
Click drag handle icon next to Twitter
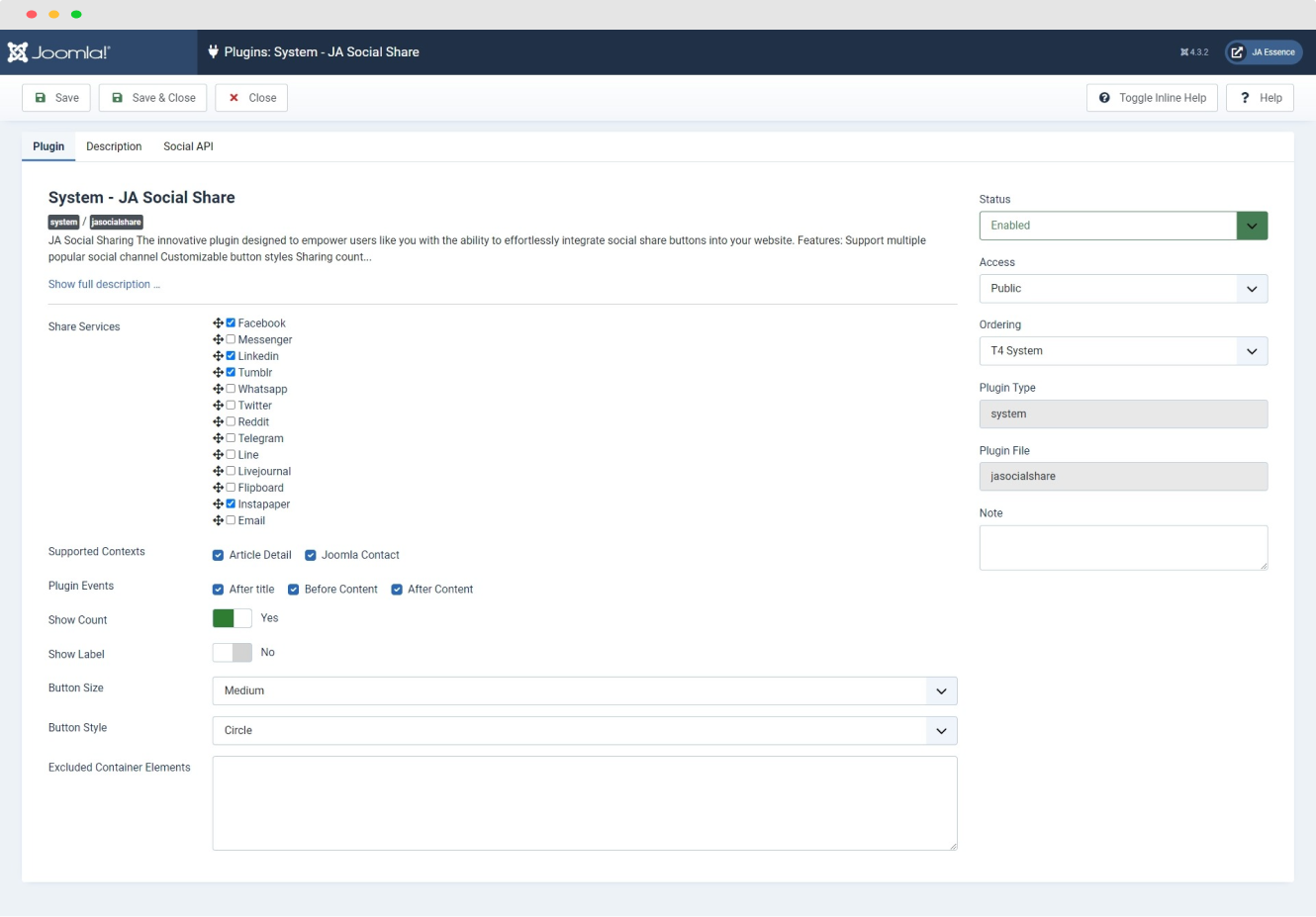(218, 406)
